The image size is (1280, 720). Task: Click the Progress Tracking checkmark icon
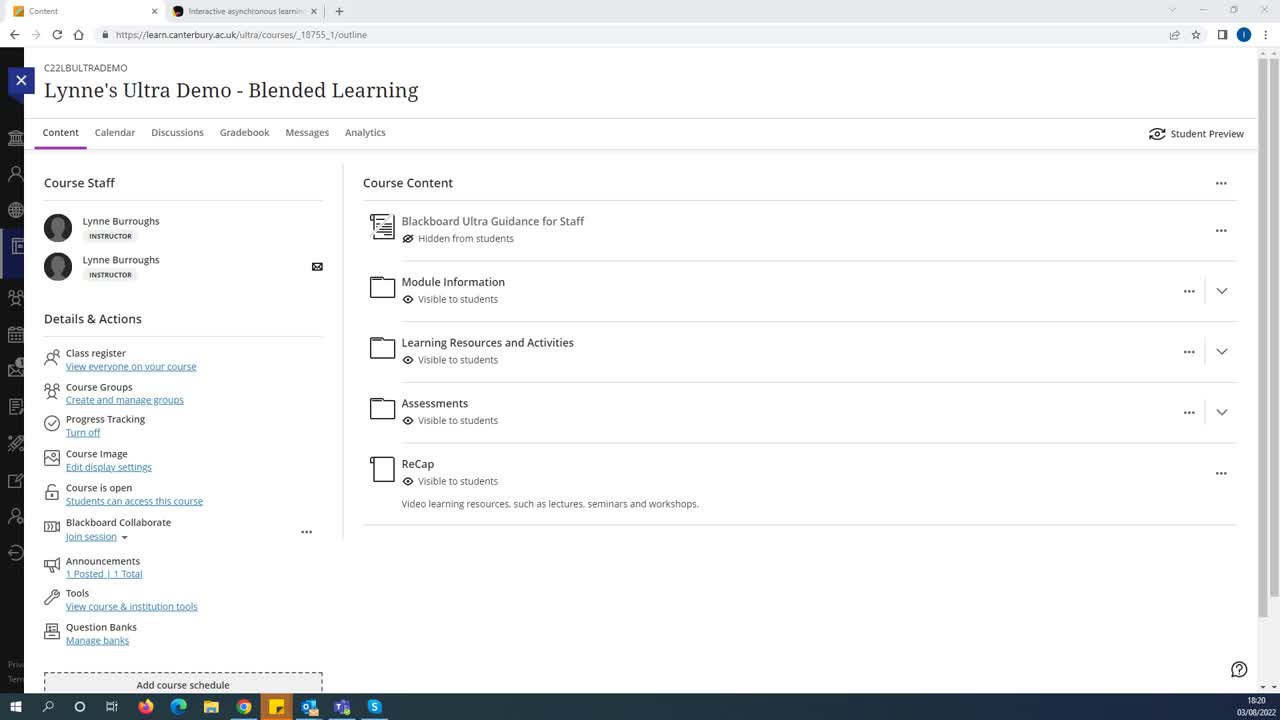[x=52, y=424]
